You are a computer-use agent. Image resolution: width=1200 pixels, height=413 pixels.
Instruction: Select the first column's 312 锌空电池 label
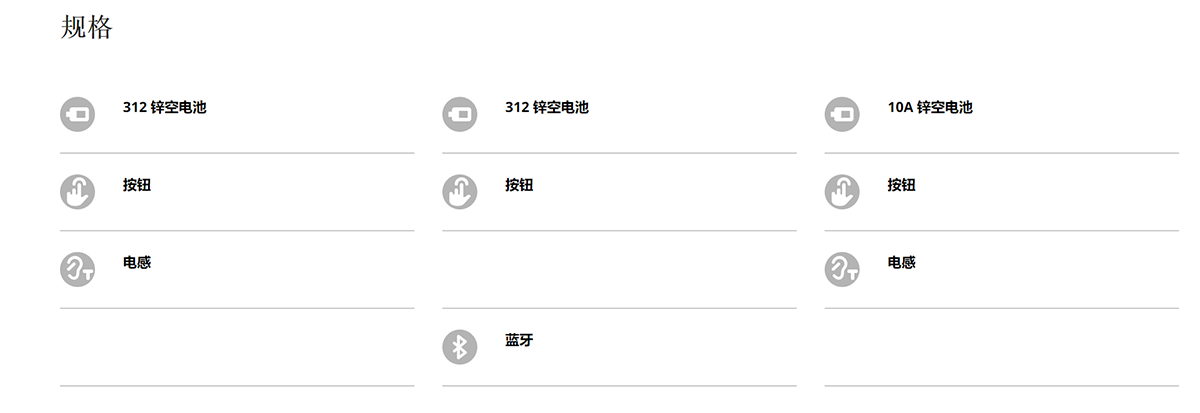164,107
